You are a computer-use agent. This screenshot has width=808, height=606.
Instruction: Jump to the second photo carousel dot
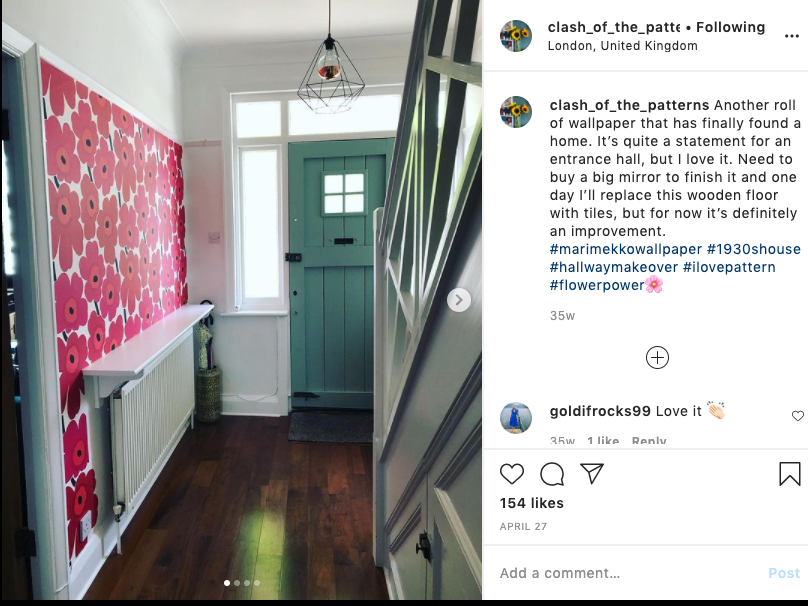(x=237, y=583)
